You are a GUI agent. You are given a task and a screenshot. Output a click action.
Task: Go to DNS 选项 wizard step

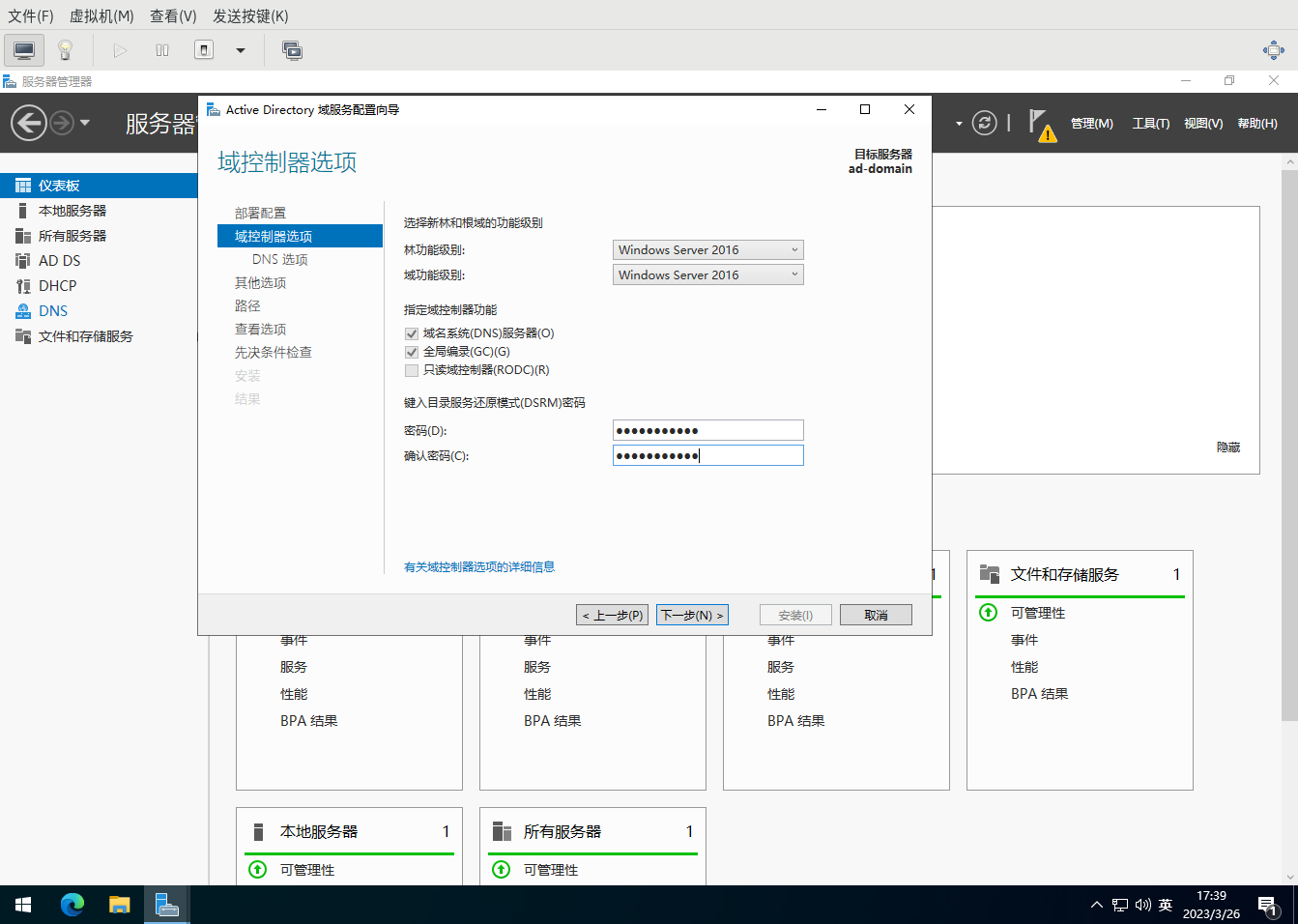coord(280,259)
